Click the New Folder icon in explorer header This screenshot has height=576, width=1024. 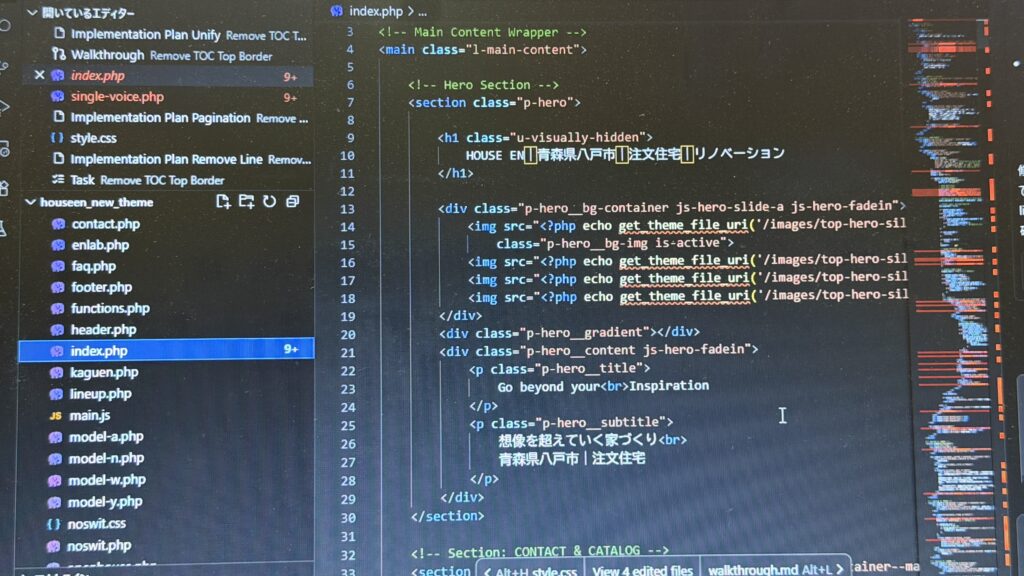(247, 202)
